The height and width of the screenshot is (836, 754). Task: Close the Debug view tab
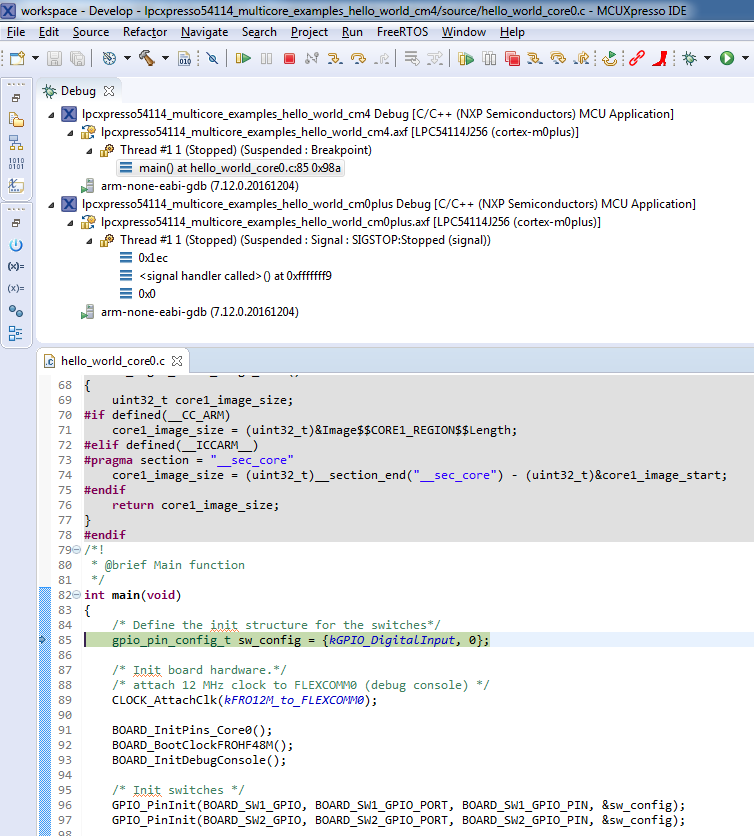point(109,91)
